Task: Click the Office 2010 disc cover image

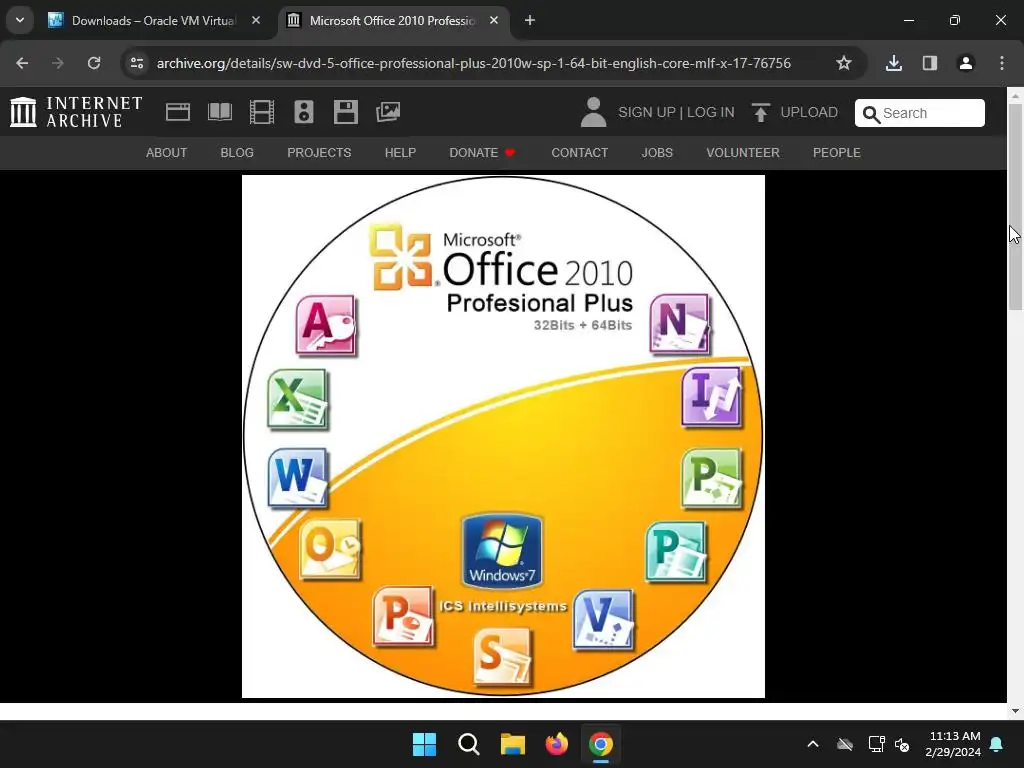Action: [x=503, y=436]
